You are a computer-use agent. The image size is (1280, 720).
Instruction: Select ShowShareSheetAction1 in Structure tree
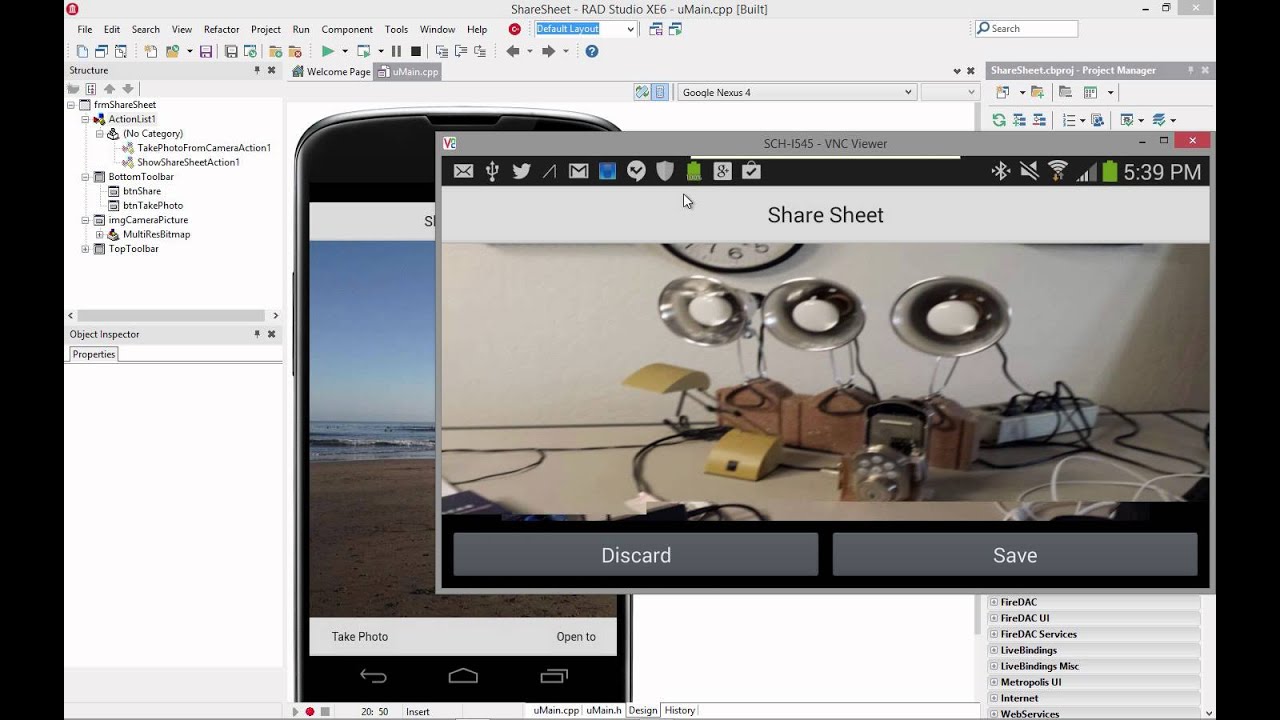[x=188, y=162]
